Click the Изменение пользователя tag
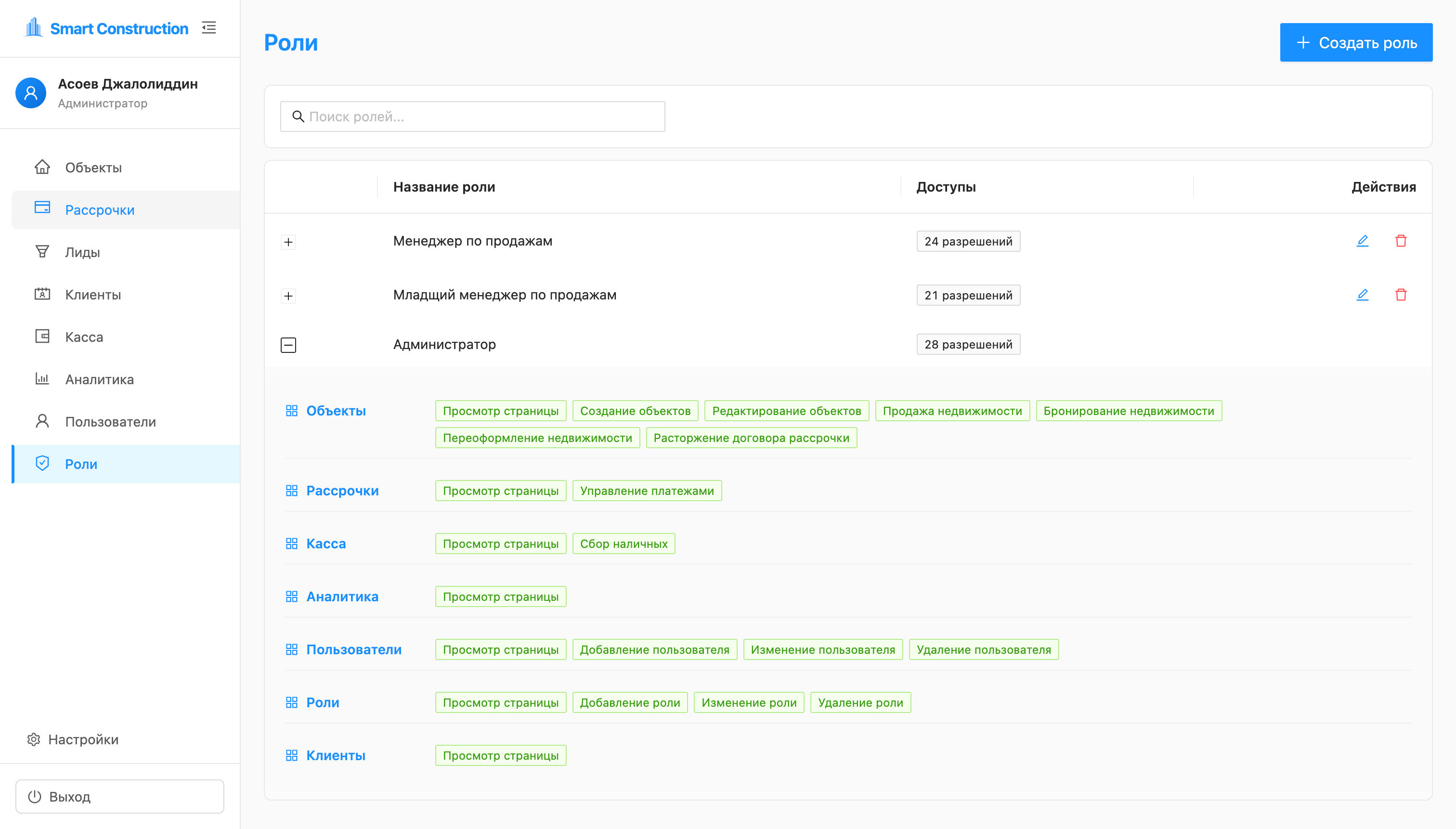 coord(823,649)
